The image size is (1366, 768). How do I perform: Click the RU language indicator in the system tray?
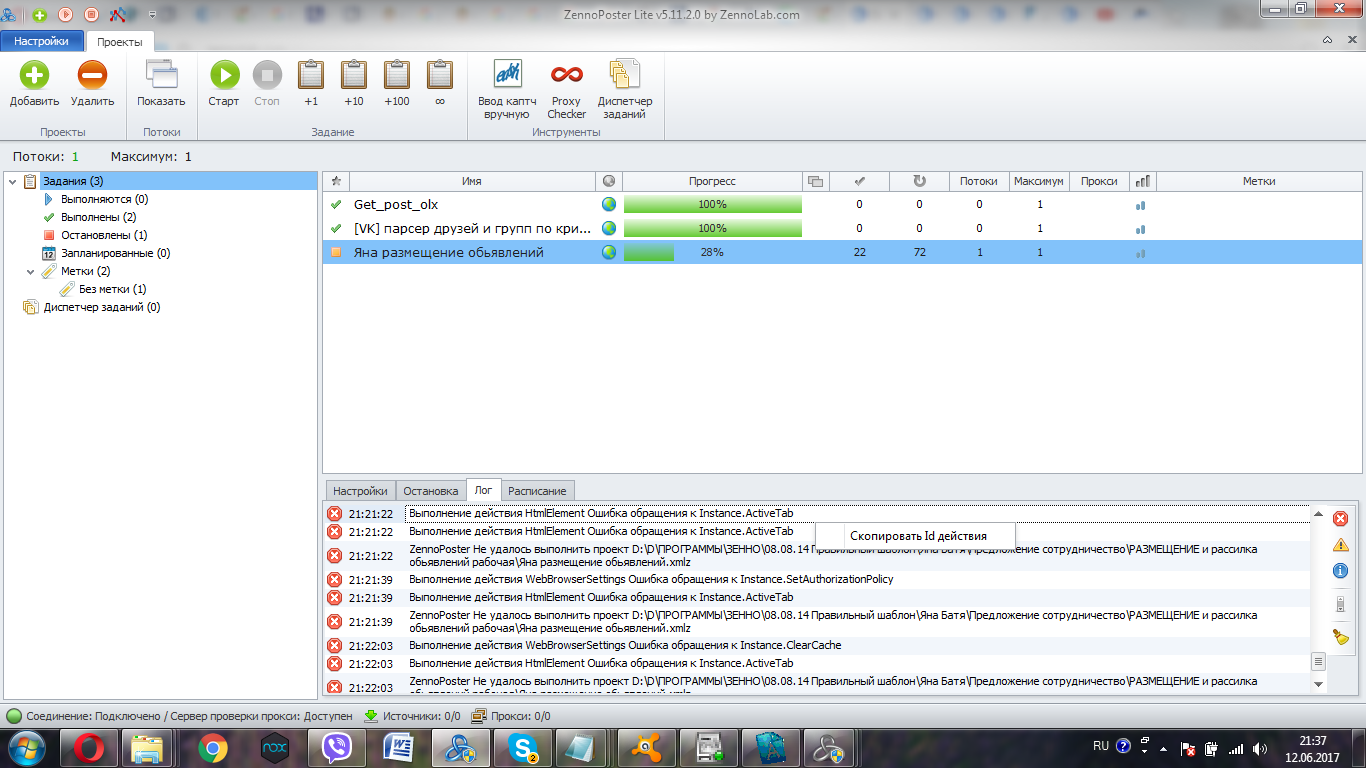pyautogui.click(x=1100, y=746)
